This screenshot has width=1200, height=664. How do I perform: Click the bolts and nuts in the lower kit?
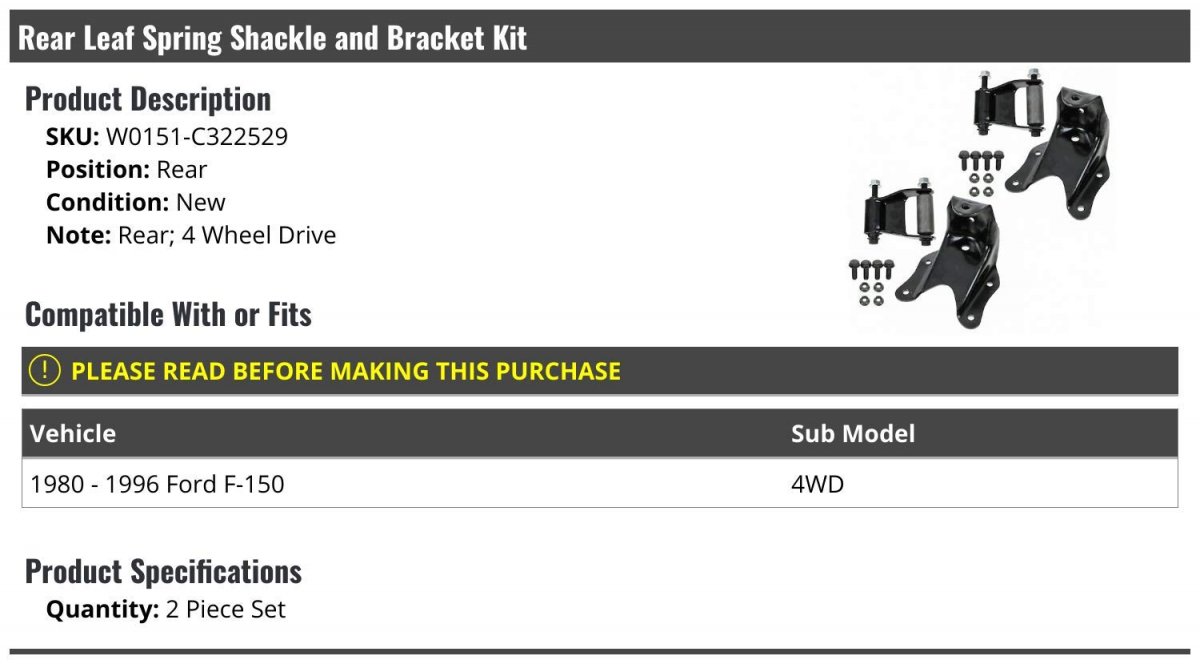871,282
